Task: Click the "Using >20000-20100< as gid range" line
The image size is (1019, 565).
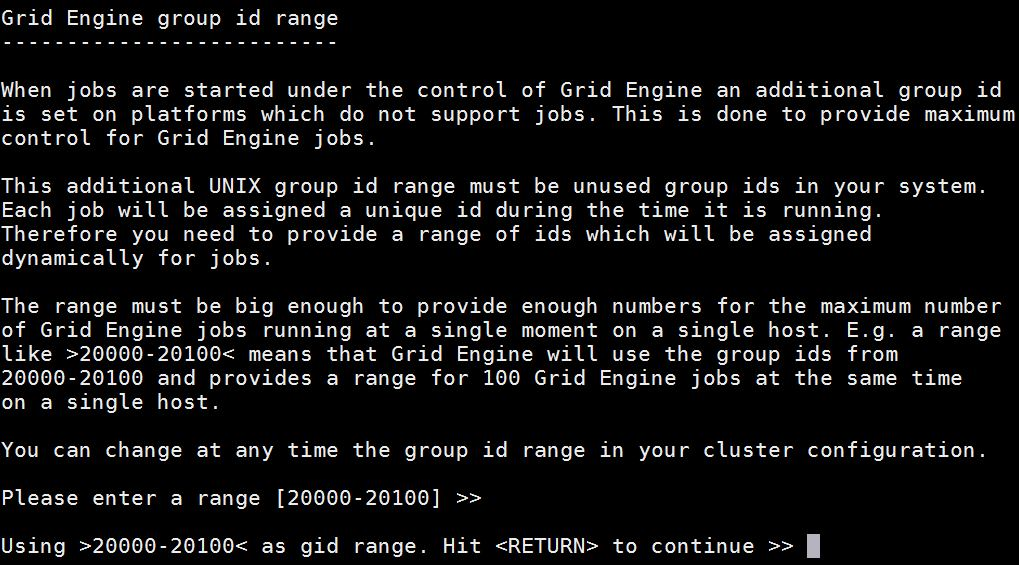Action: 214,546
